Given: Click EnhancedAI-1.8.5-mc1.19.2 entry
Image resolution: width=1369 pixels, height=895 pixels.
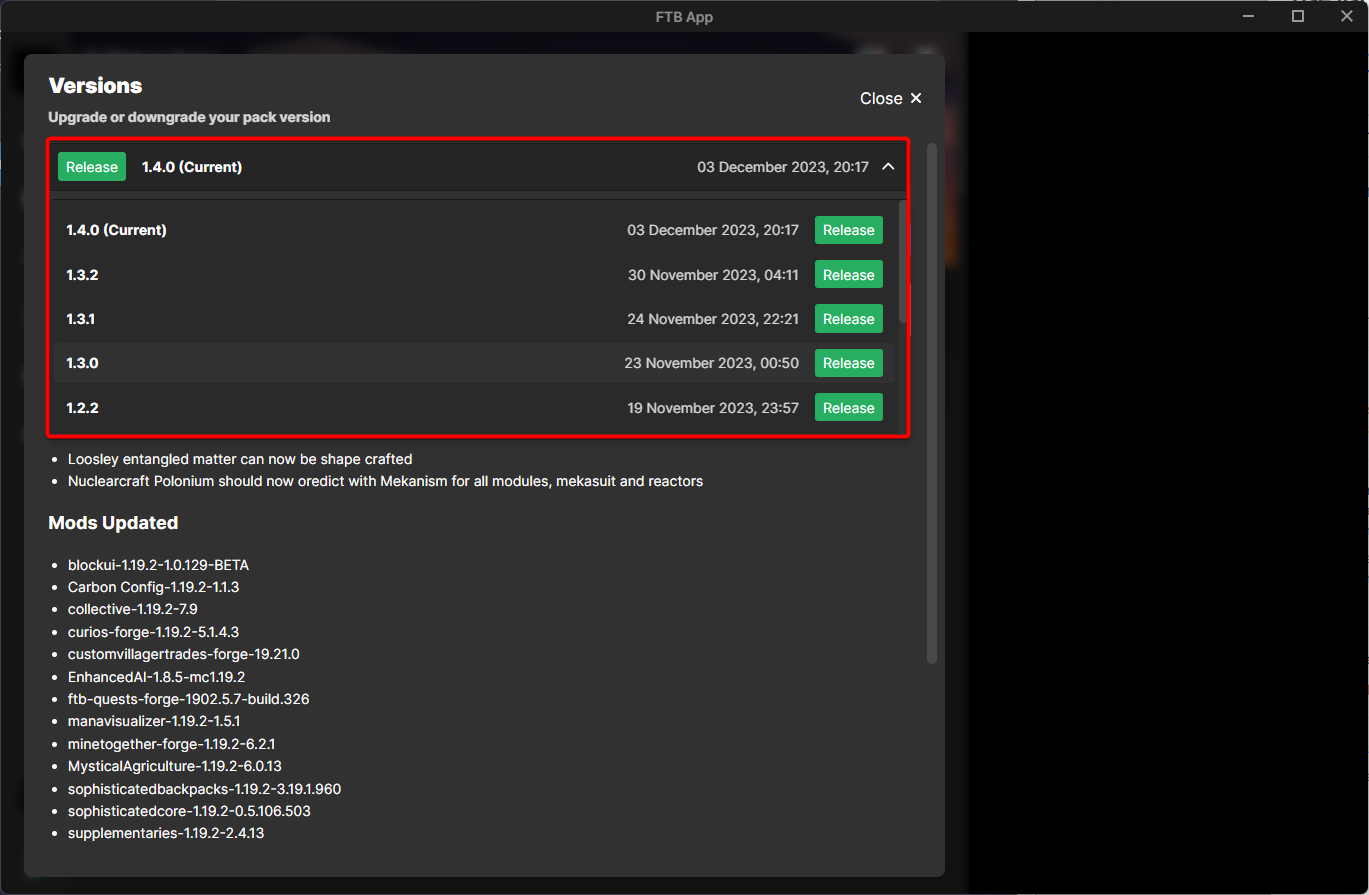Looking at the screenshot, I should 156,677.
